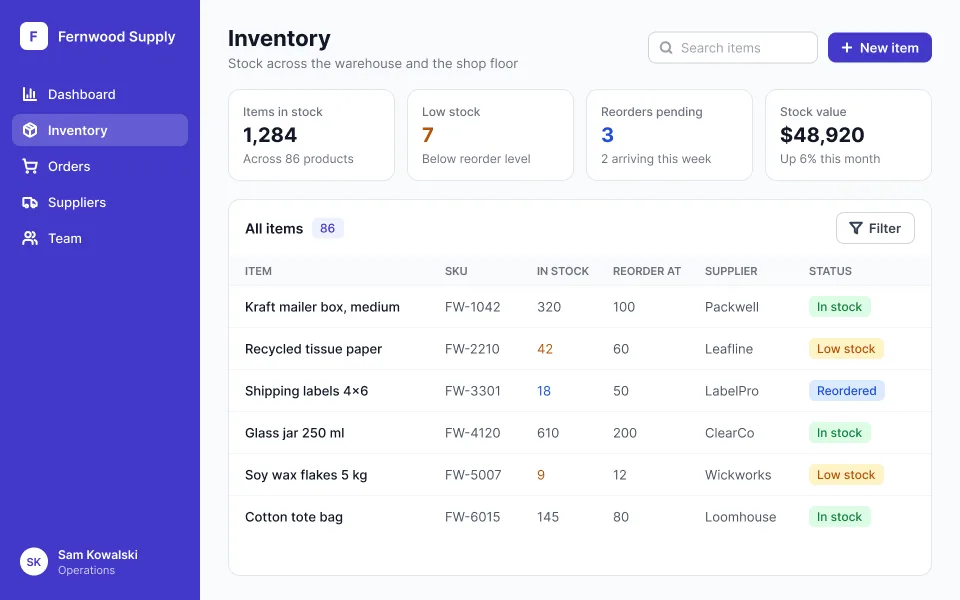Click SKU FW-3301

[x=473, y=391]
